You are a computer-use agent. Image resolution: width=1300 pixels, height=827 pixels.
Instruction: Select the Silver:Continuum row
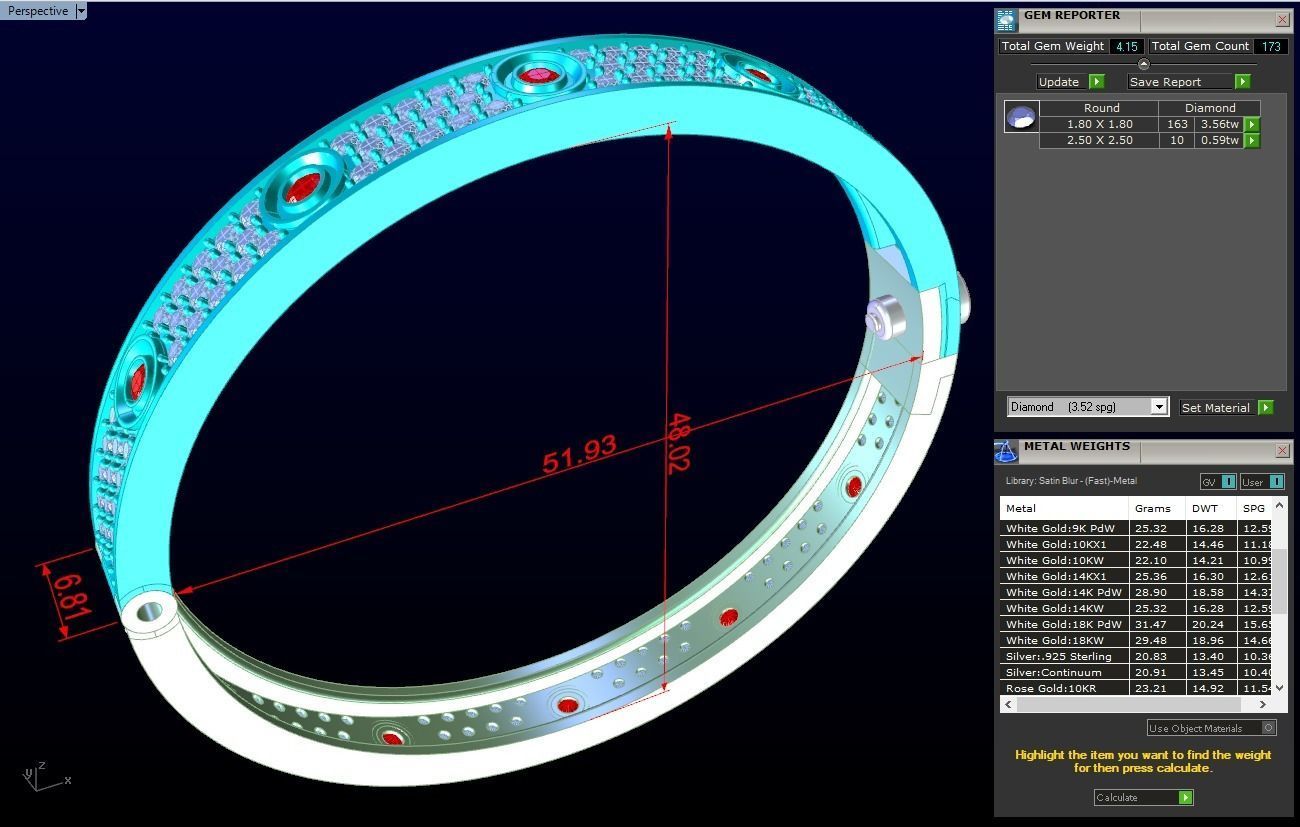click(1137, 672)
